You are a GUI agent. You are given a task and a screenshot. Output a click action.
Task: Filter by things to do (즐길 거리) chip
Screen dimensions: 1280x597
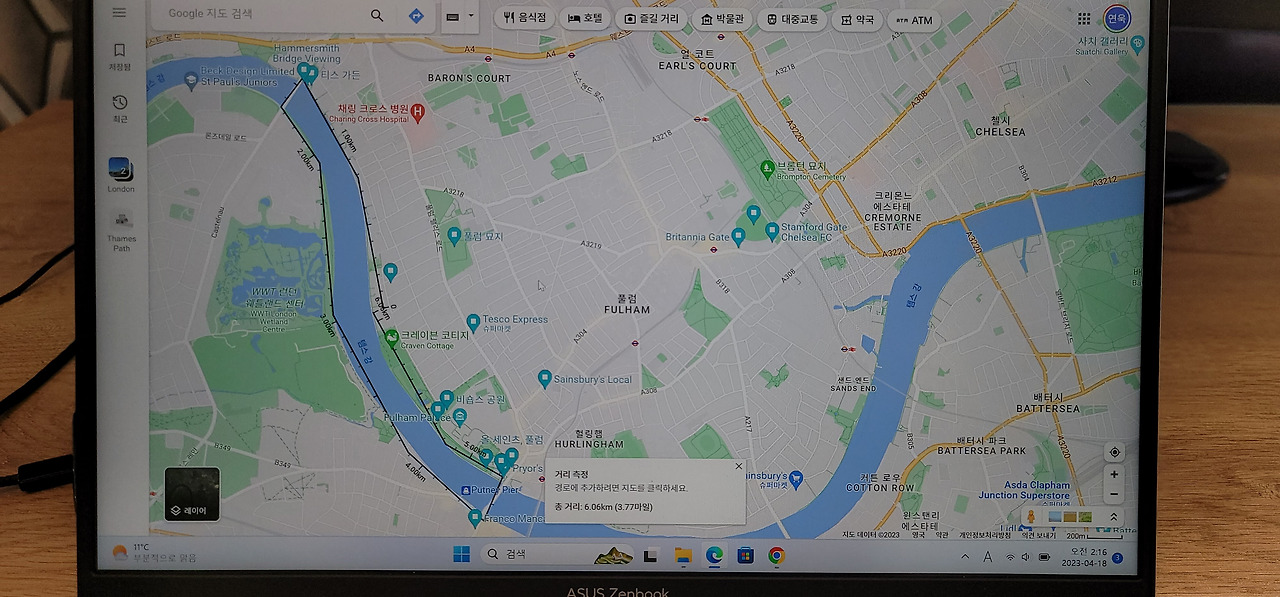click(x=652, y=19)
